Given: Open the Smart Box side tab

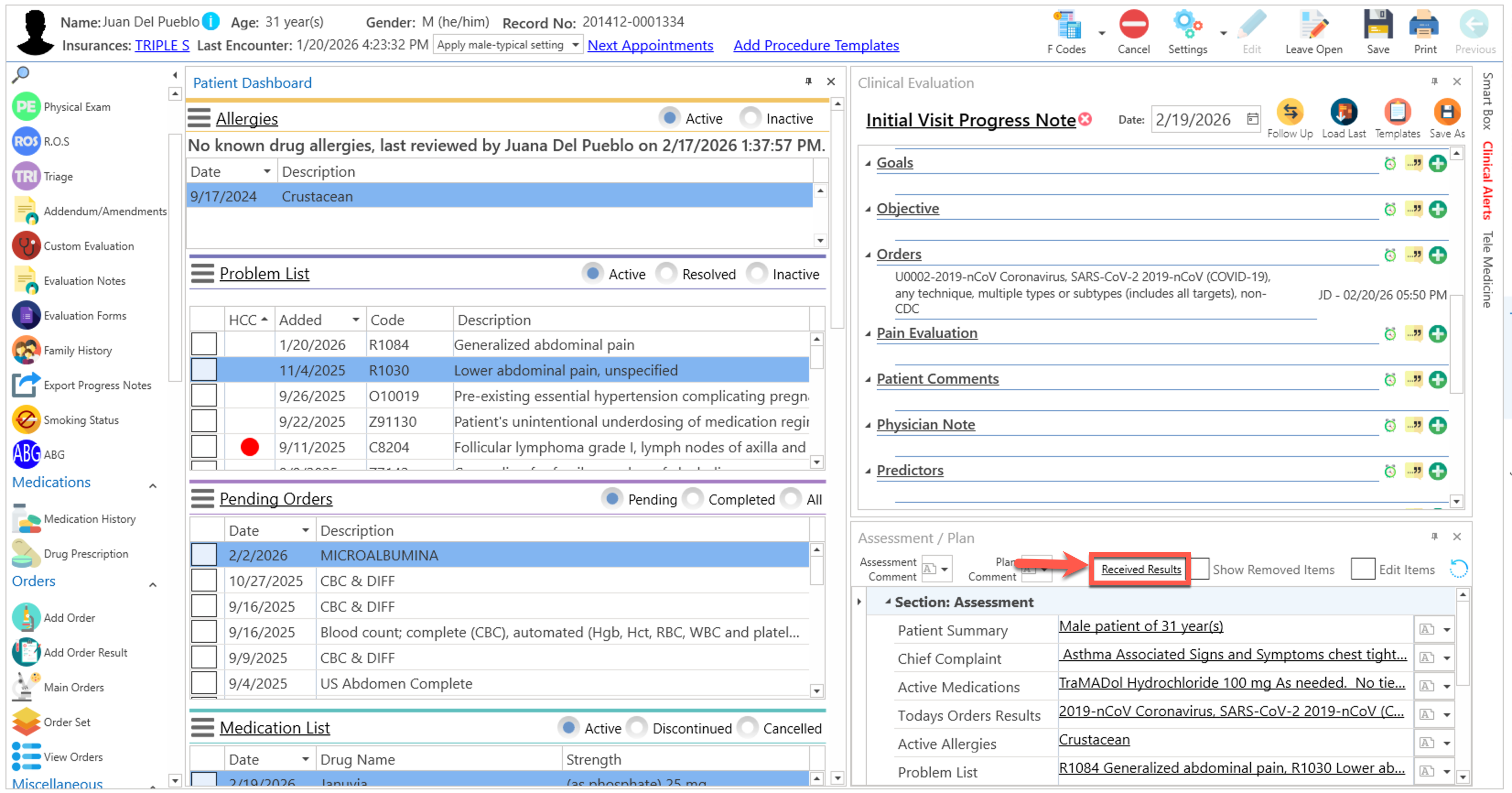Looking at the screenshot, I should click(1487, 101).
